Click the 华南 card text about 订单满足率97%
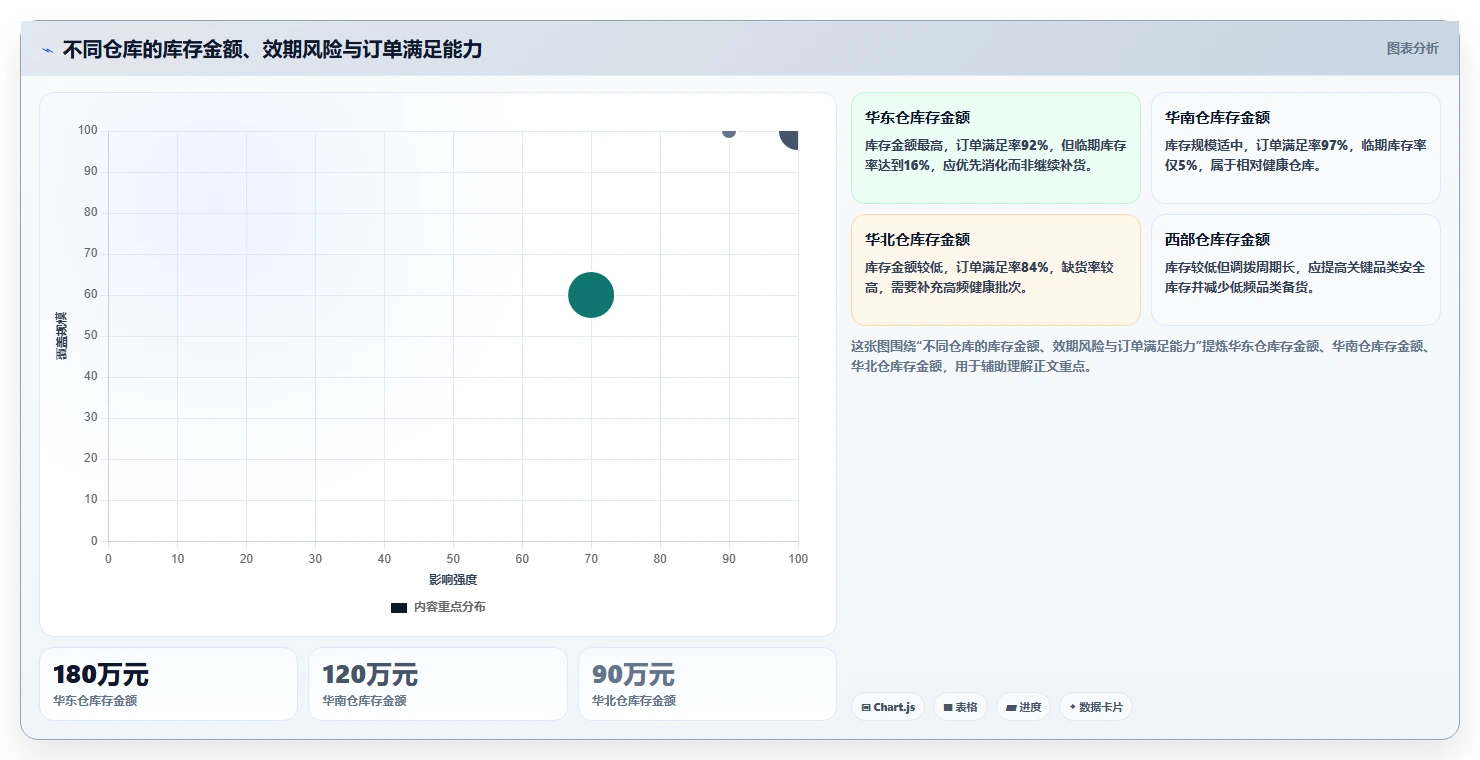The height and width of the screenshot is (760, 1480). (1295, 155)
